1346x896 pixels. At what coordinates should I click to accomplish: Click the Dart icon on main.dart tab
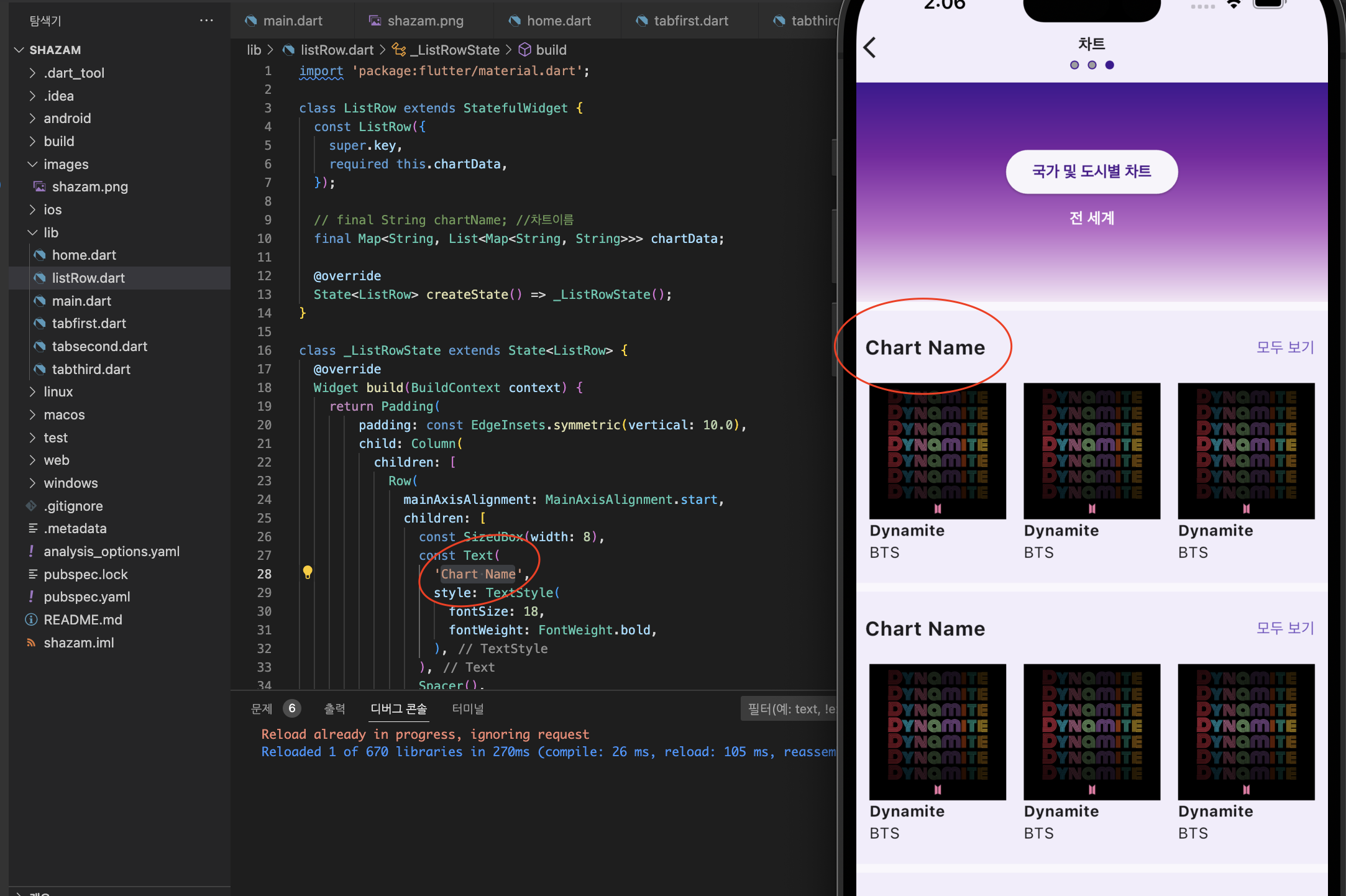251,21
